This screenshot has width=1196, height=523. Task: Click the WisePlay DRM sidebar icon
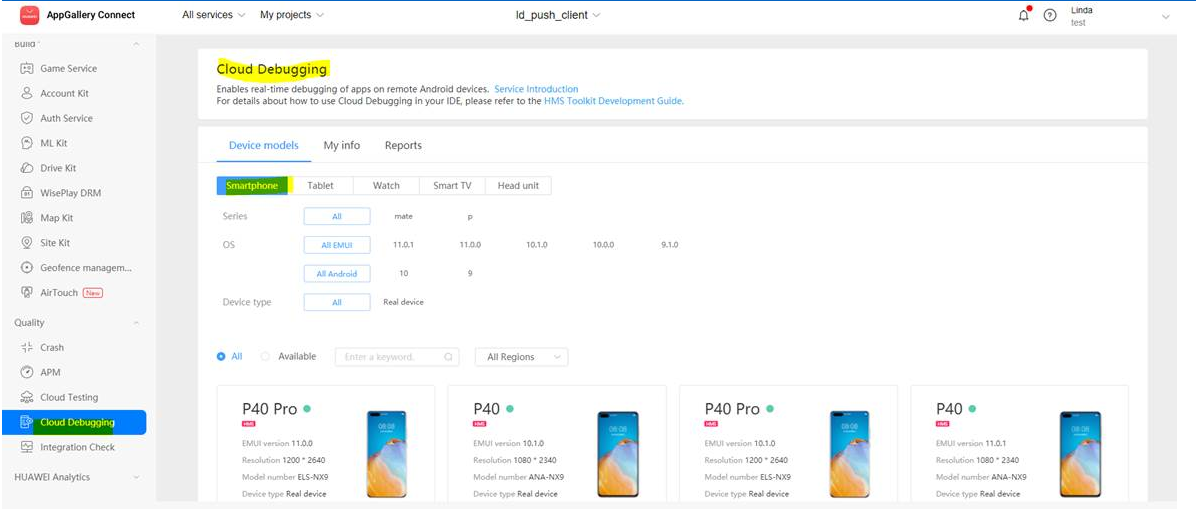(x=27, y=193)
